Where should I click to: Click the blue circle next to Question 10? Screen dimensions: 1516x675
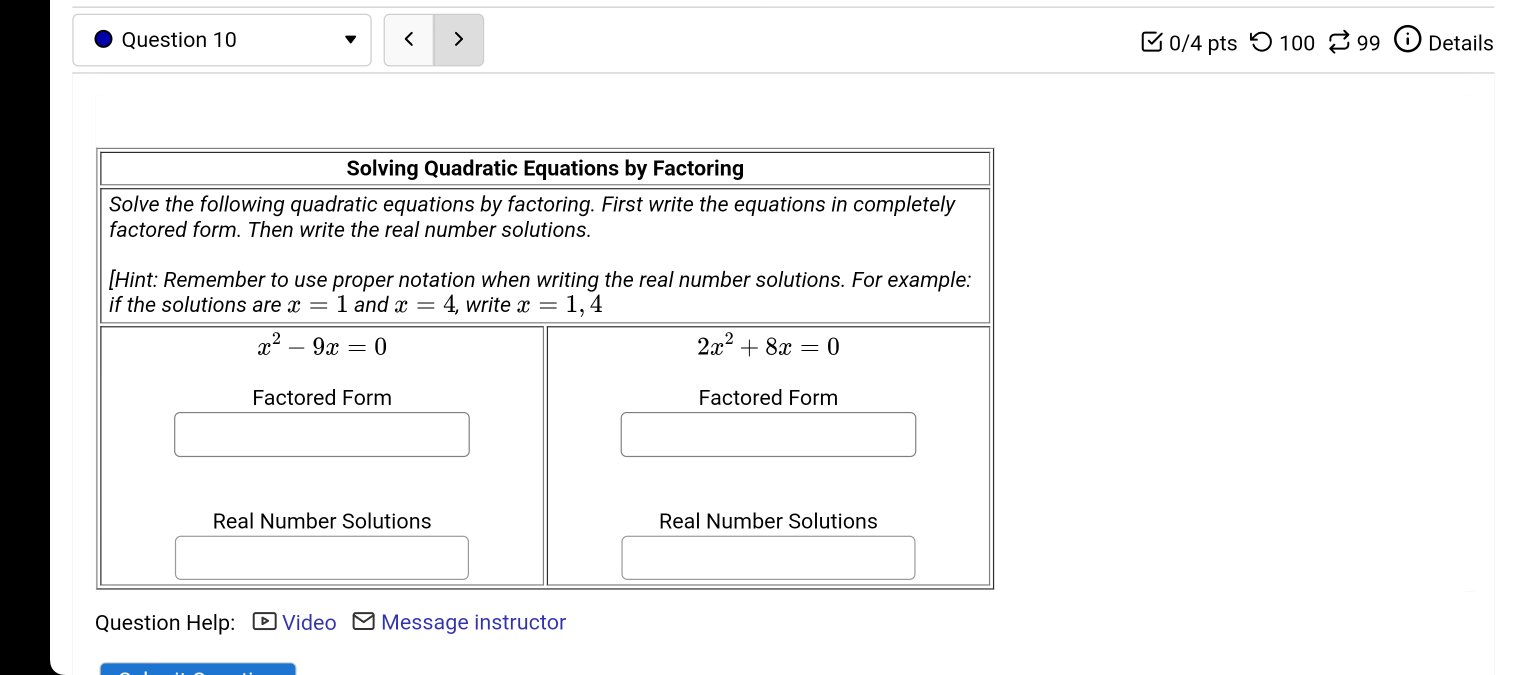point(104,40)
